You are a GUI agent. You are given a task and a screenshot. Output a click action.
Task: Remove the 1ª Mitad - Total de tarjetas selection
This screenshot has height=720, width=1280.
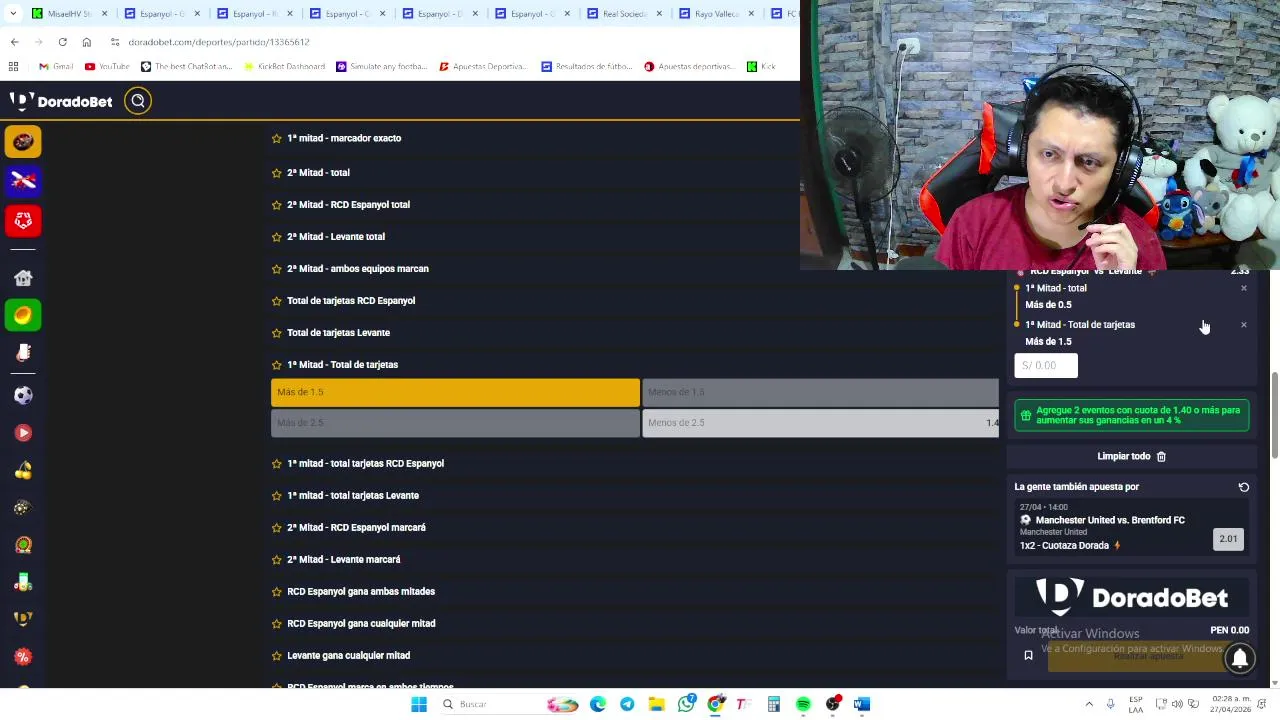[1244, 325]
